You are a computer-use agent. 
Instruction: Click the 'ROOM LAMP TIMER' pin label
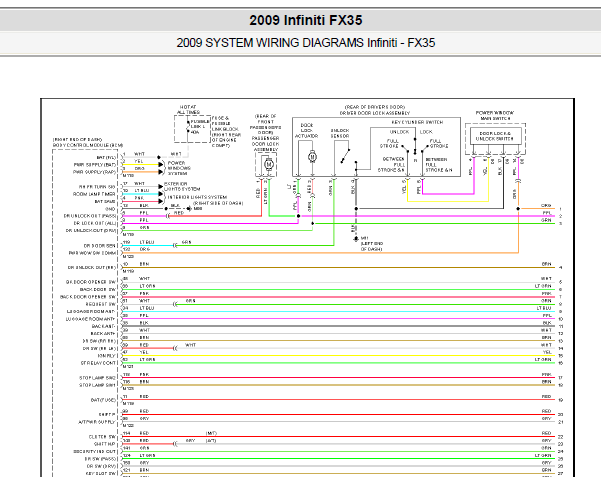[94, 194]
